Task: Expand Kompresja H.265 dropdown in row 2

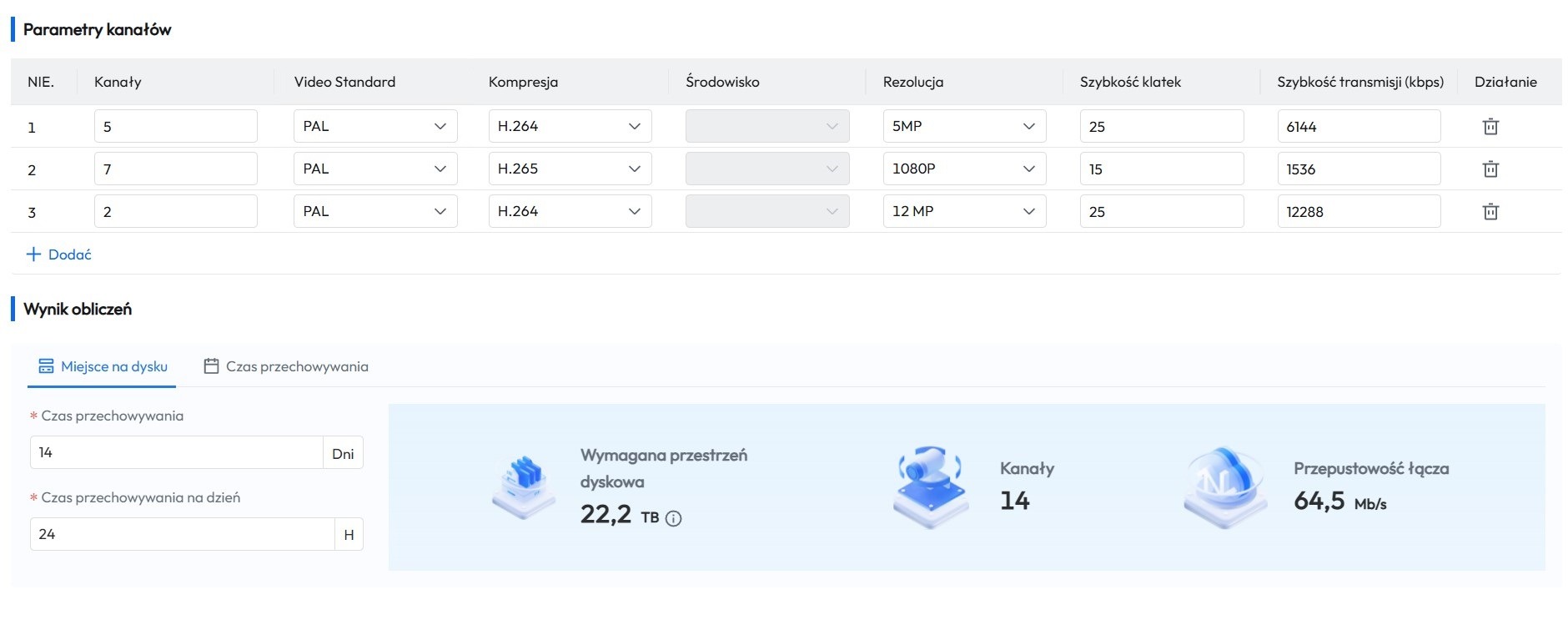Action: 569,169
